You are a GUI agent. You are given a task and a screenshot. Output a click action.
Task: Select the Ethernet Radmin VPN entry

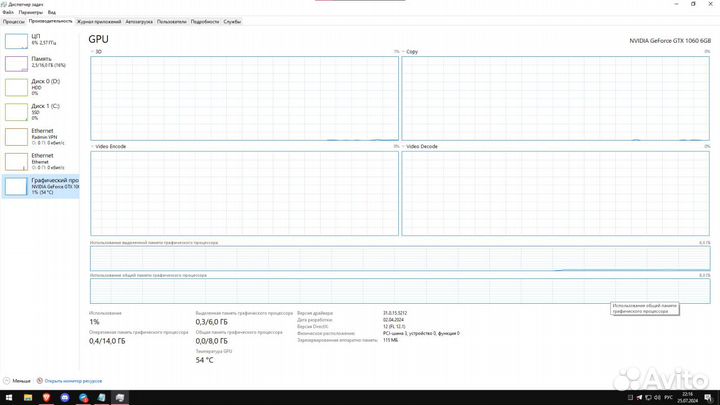click(x=40, y=137)
